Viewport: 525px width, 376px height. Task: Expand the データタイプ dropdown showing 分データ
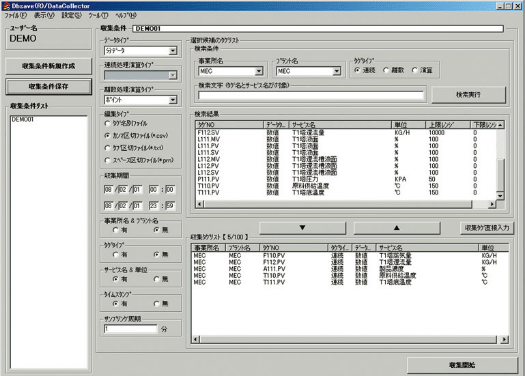point(173,51)
